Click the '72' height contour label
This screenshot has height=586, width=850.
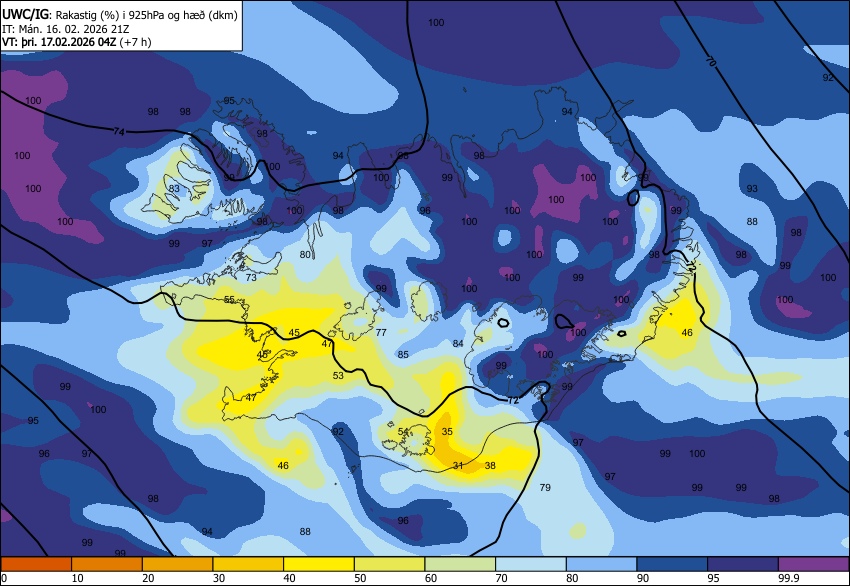click(513, 401)
